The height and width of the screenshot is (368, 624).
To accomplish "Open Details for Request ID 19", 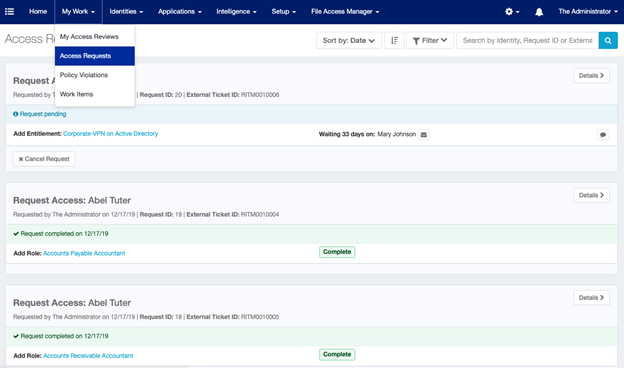I will pos(591,195).
